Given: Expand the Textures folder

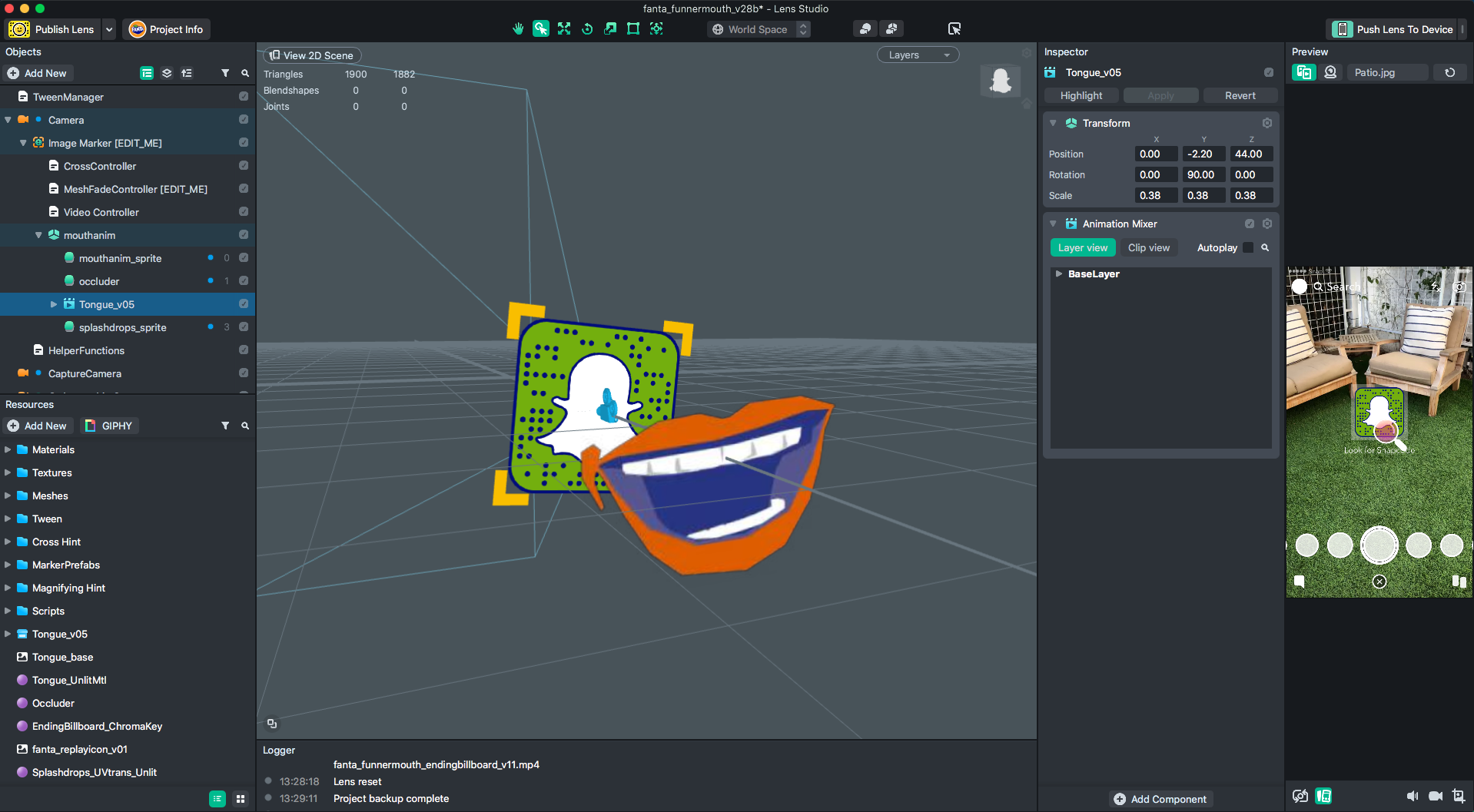Looking at the screenshot, I should click(x=8, y=472).
